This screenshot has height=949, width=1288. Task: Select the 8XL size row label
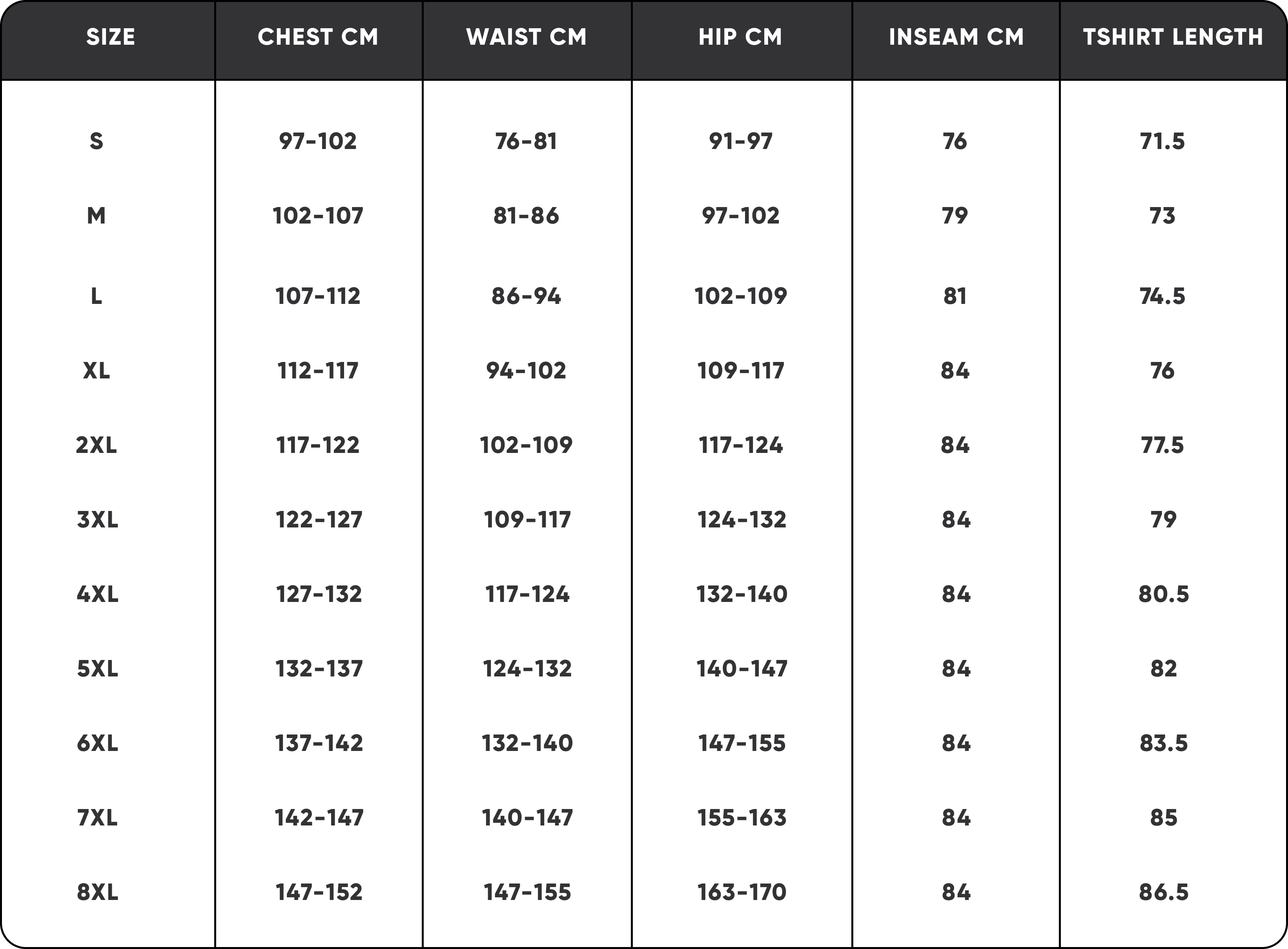[x=97, y=892]
